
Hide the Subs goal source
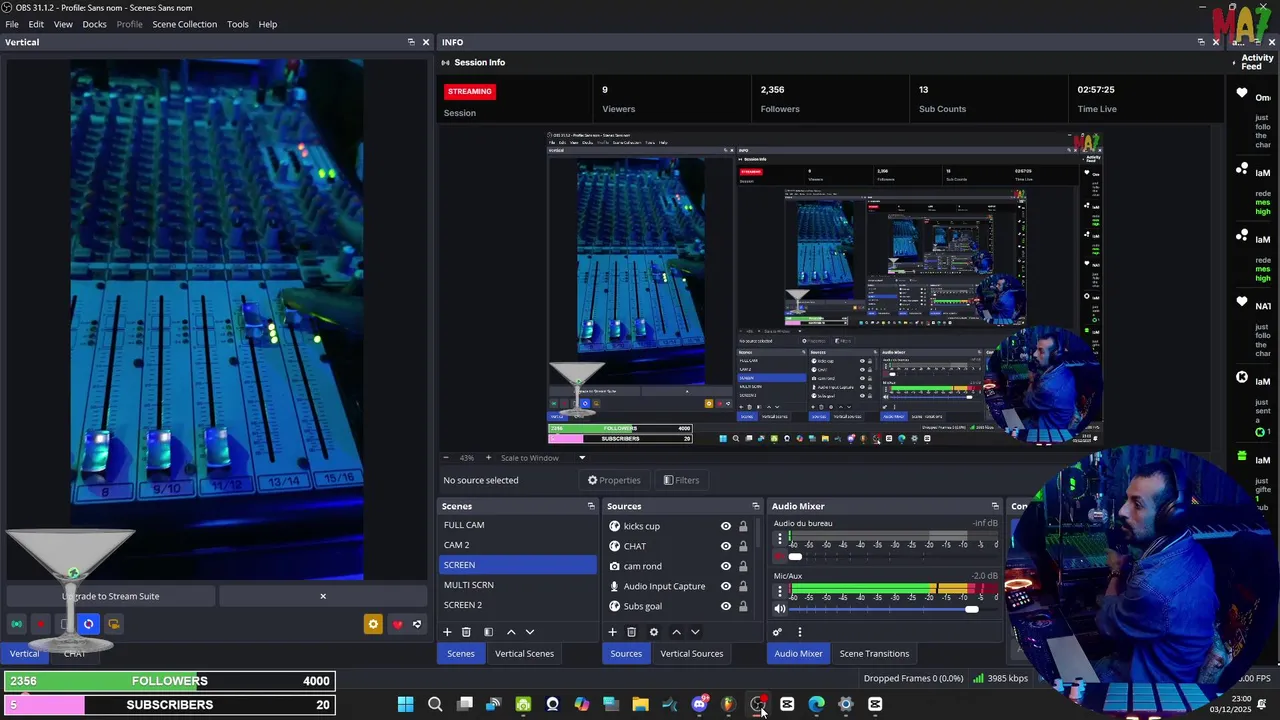[x=726, y=606]
